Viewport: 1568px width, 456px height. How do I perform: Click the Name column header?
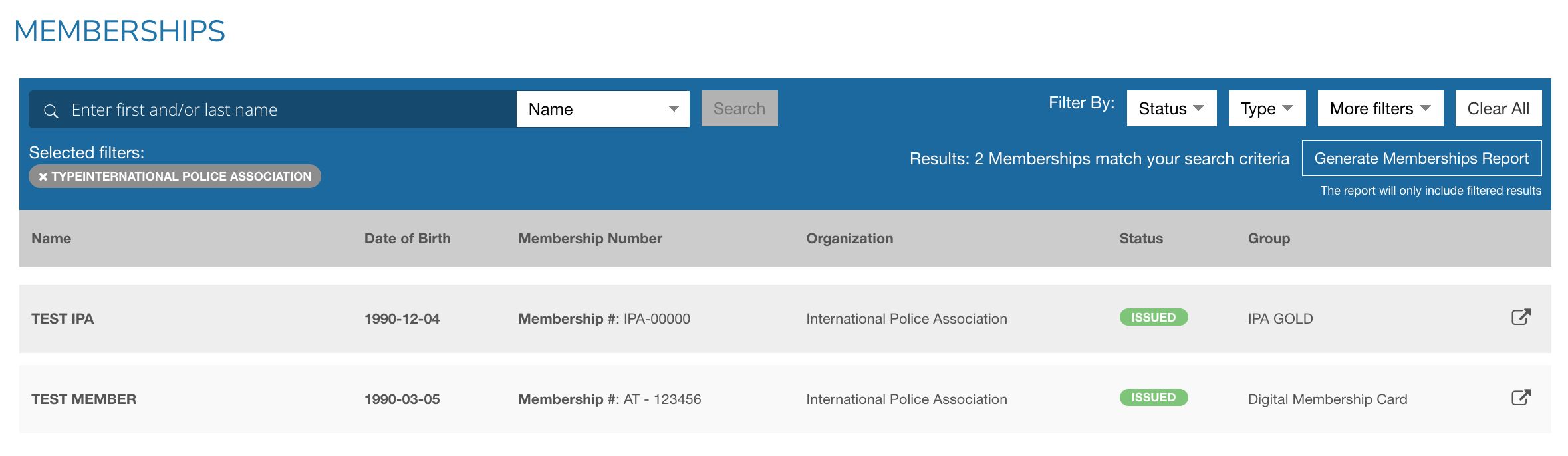coord(51,239)
